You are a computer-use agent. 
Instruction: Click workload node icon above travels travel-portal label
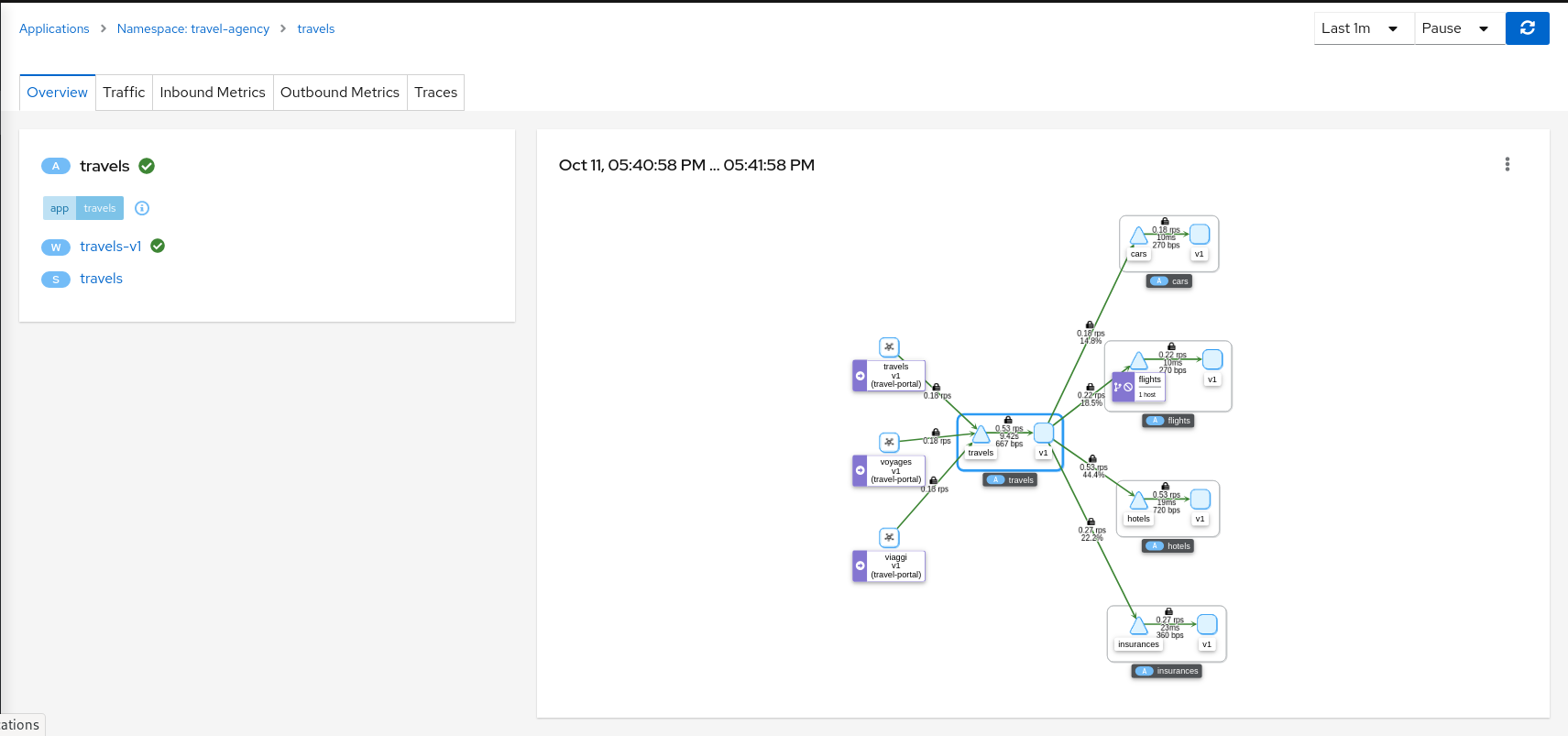click(889, 346)
